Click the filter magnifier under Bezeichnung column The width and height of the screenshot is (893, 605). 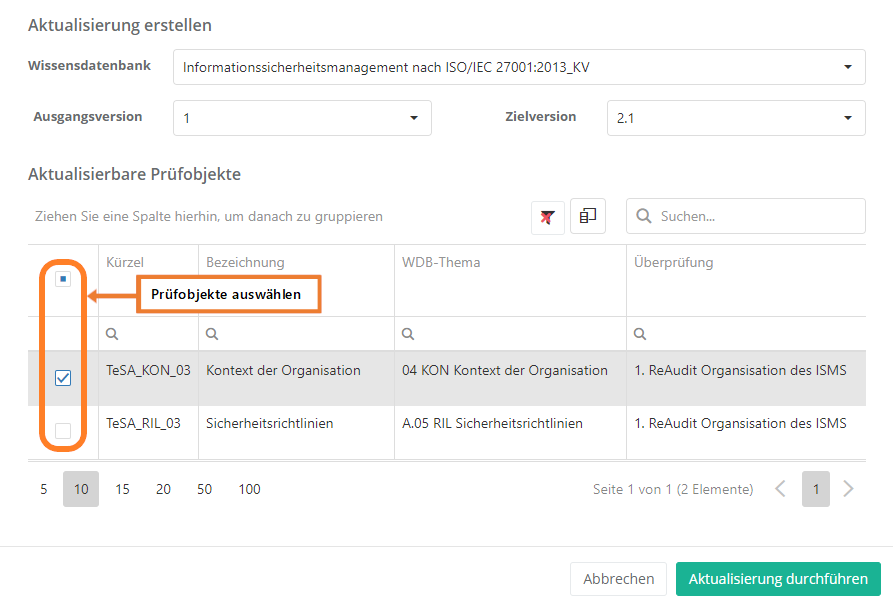click(x=212, y=333)
